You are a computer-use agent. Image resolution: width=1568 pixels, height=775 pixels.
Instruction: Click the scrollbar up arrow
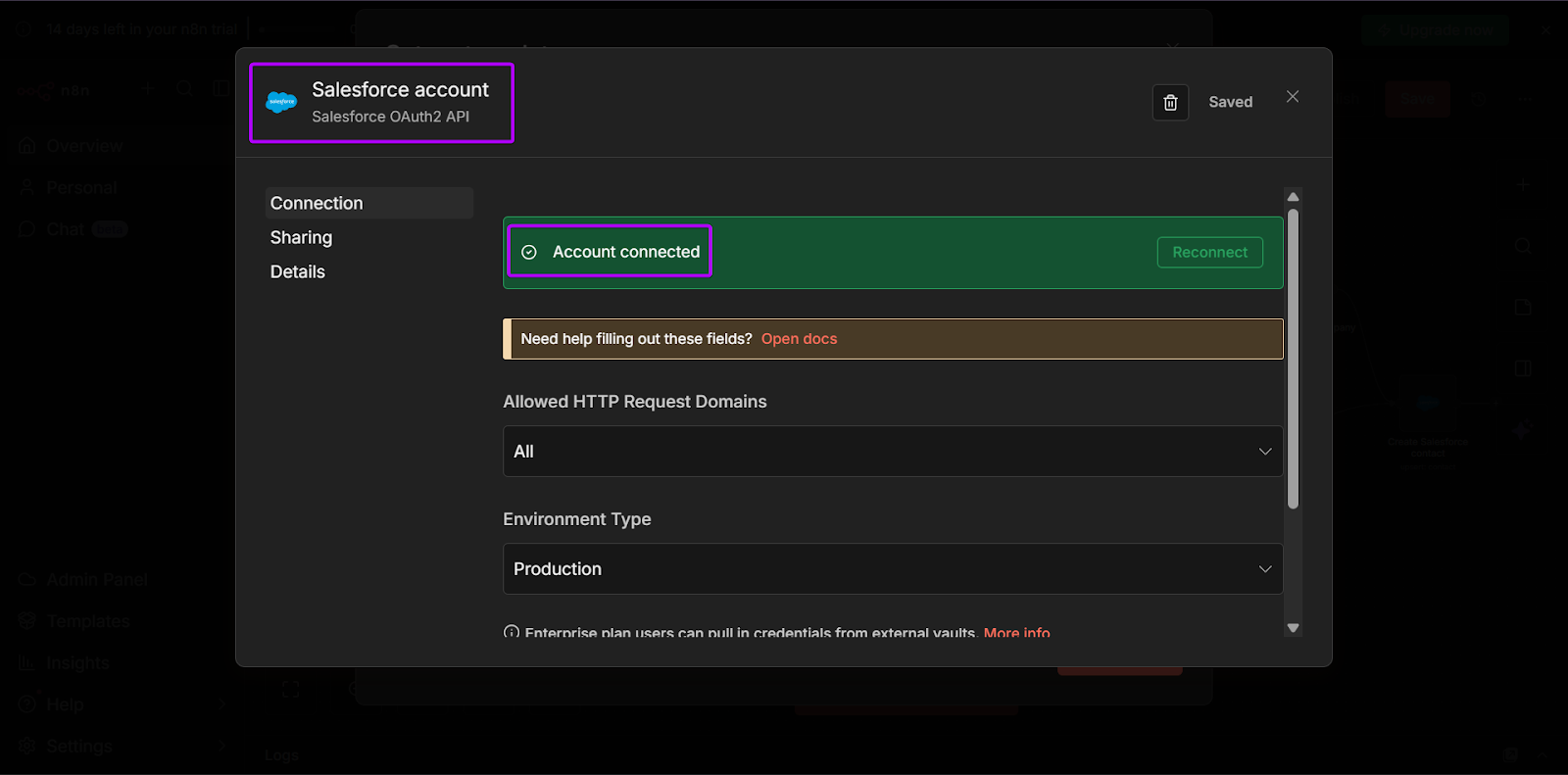(1293, 197)
